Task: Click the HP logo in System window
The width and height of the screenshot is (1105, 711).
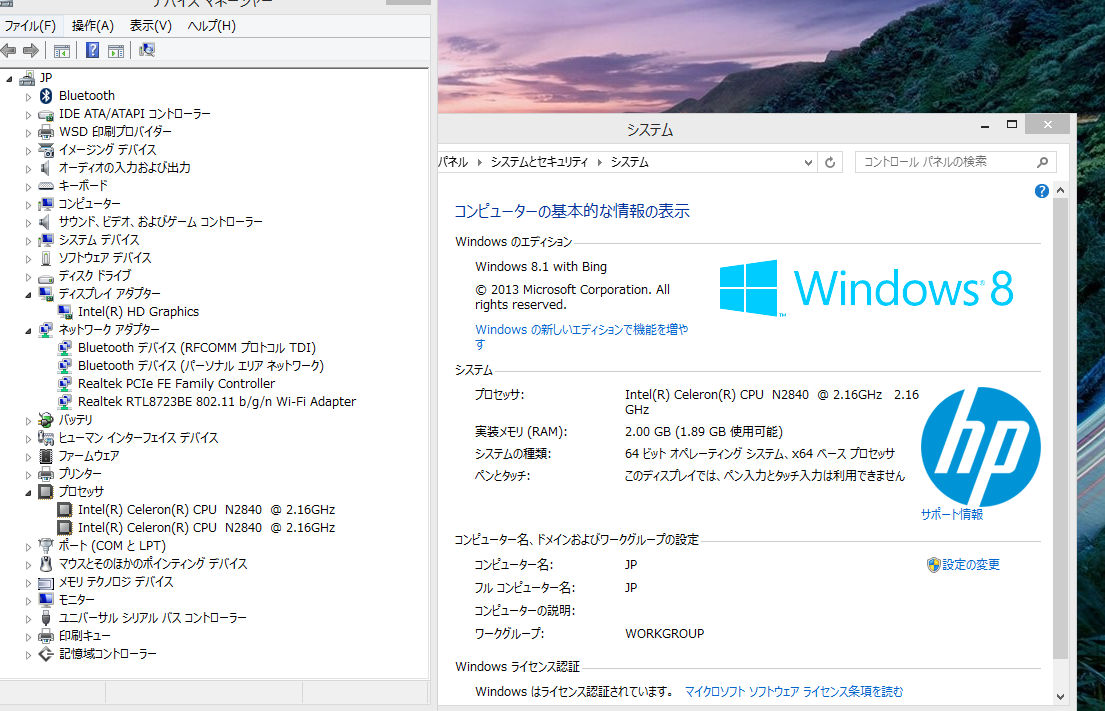Action: coord(980,447)
